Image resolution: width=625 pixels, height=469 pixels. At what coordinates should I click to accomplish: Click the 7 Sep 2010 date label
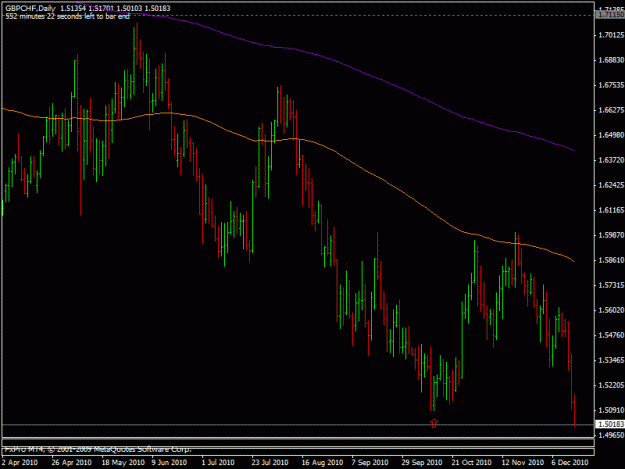[x=370, y=463]
